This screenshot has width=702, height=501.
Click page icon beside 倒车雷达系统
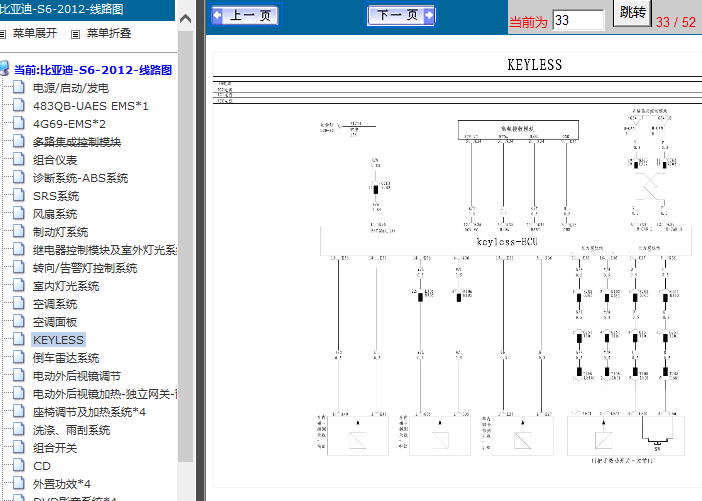19,357
